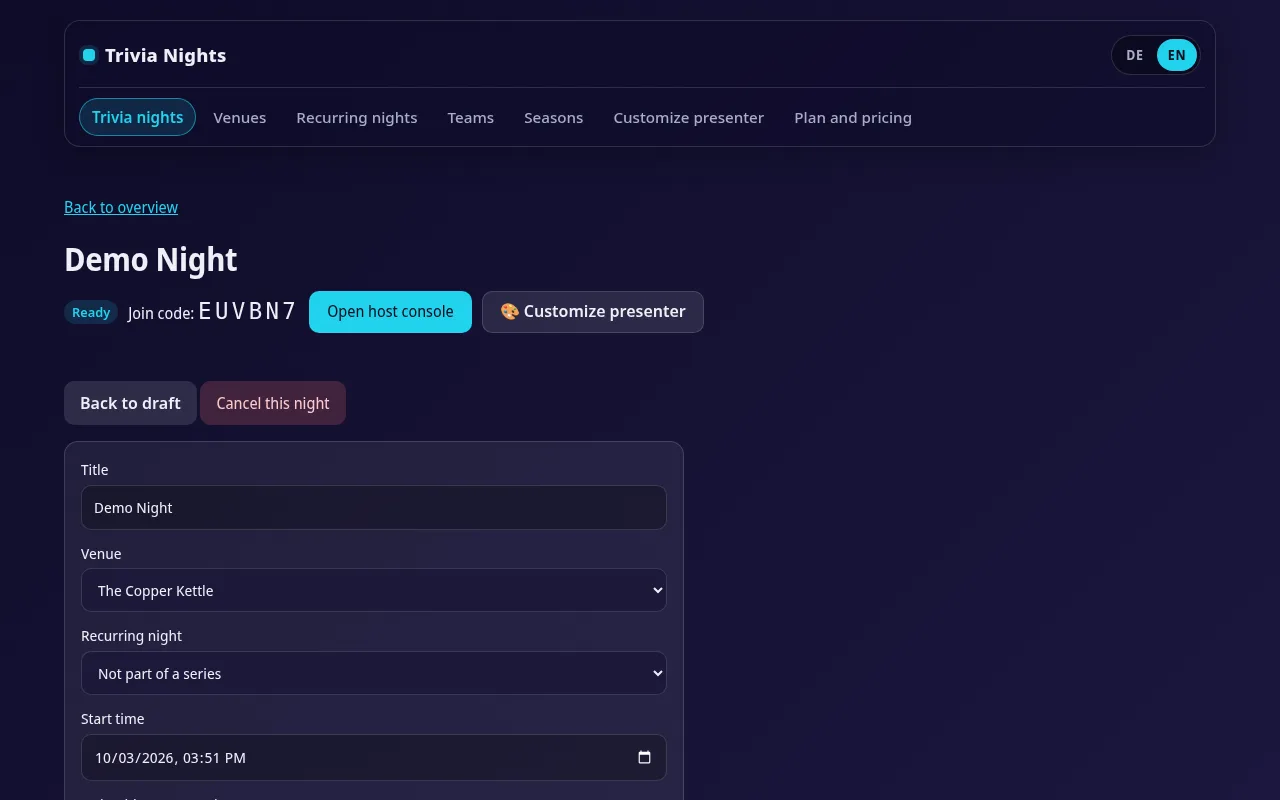Open the Seasons tab
This screenshot has height=800, width=1280.
click(x=553, y=118)
